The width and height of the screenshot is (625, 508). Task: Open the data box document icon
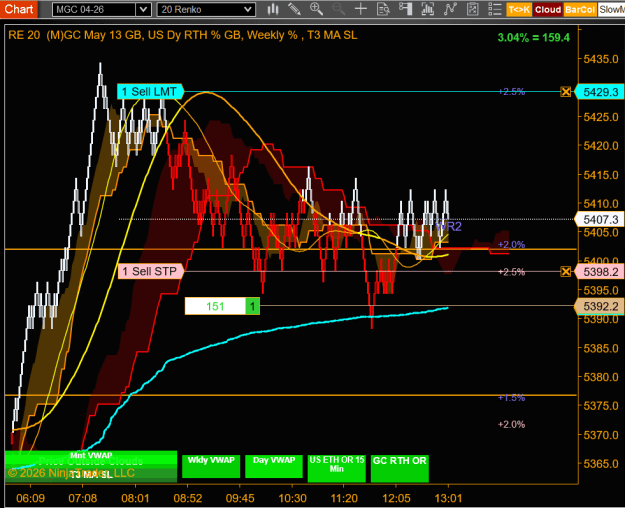pos(383,9)
